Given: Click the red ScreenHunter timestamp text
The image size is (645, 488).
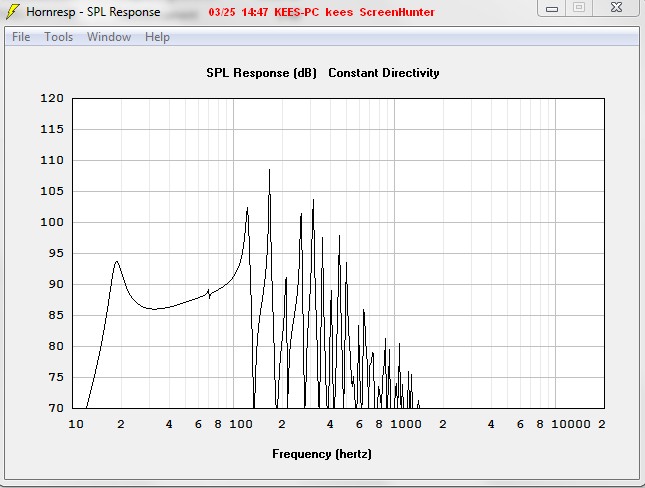Looking at the screenshot, I should [321, 12].
